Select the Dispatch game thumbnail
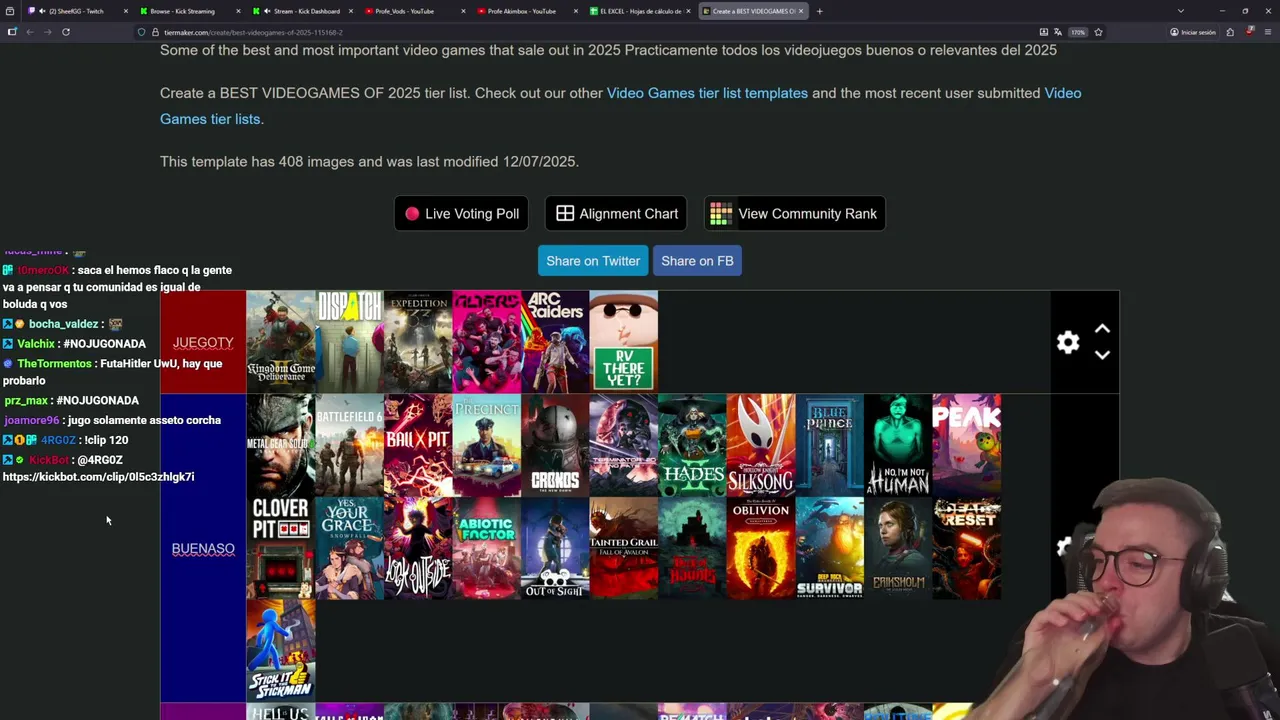 (x=349, y=342)
